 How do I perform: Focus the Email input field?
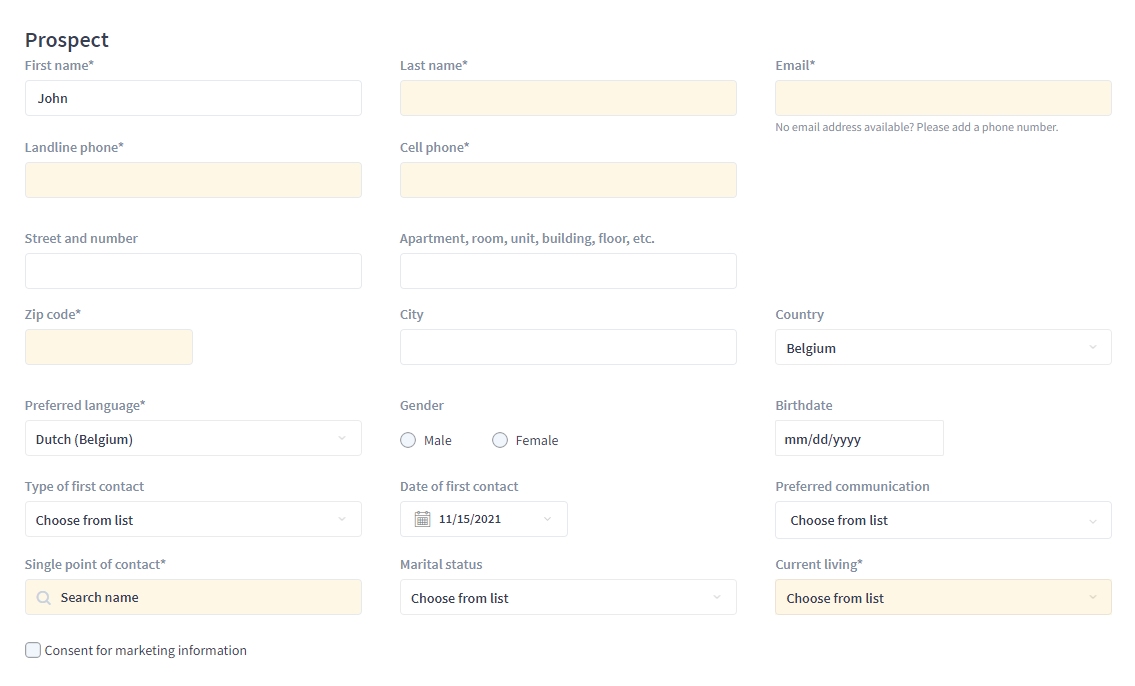943,98
